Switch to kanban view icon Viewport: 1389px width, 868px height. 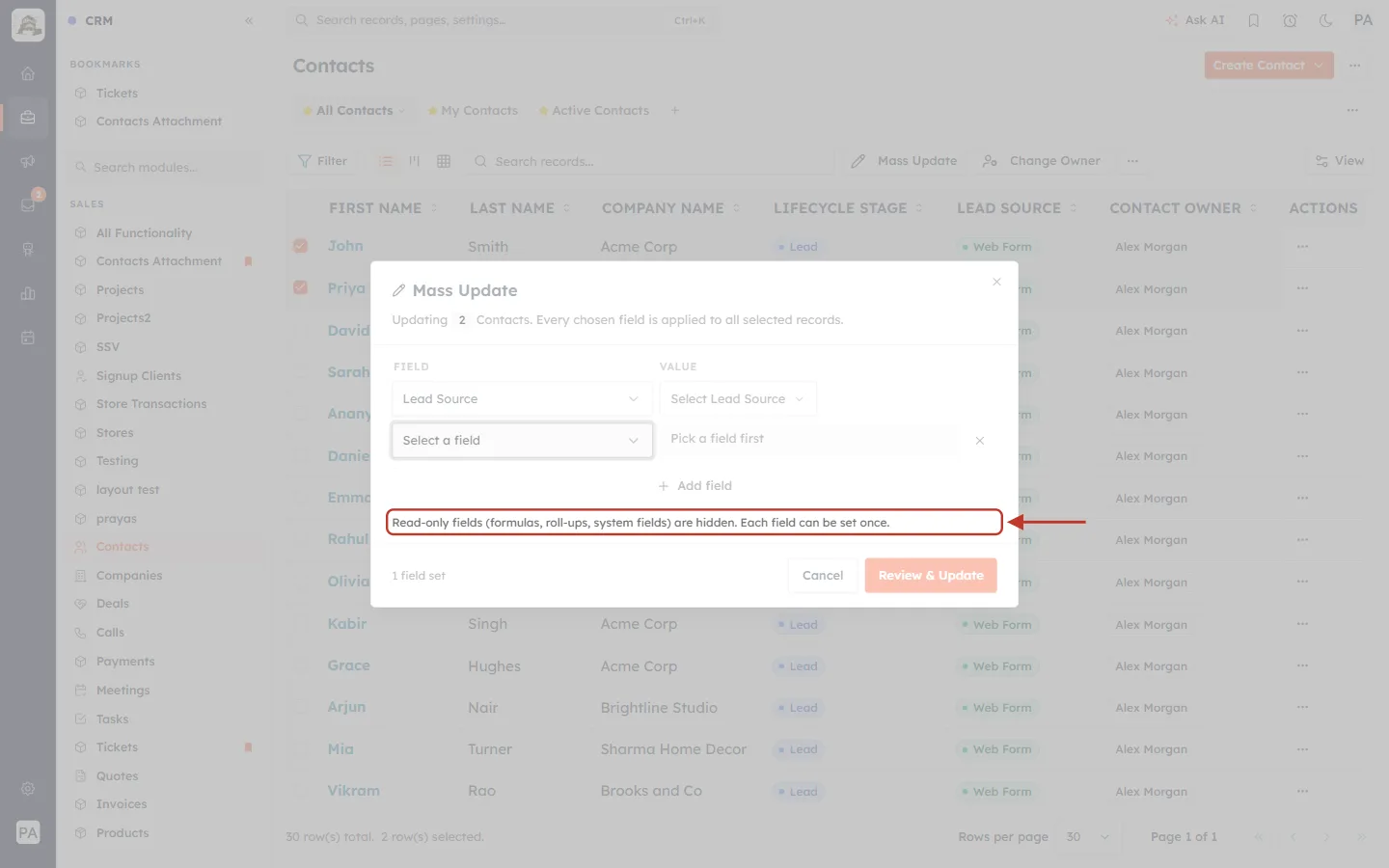pos(415,161)
